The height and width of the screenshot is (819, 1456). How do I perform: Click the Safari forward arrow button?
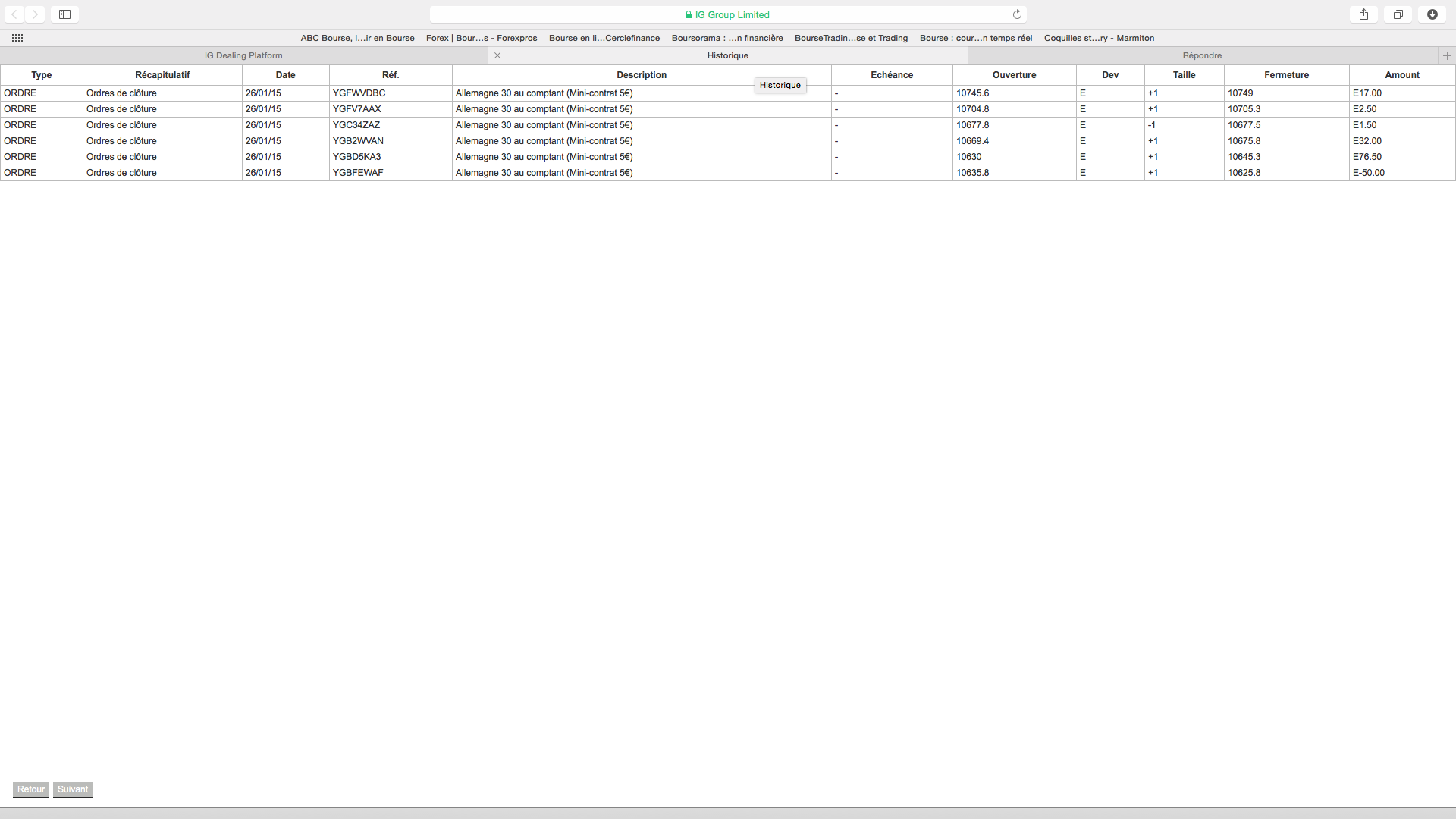pos(35,14)
